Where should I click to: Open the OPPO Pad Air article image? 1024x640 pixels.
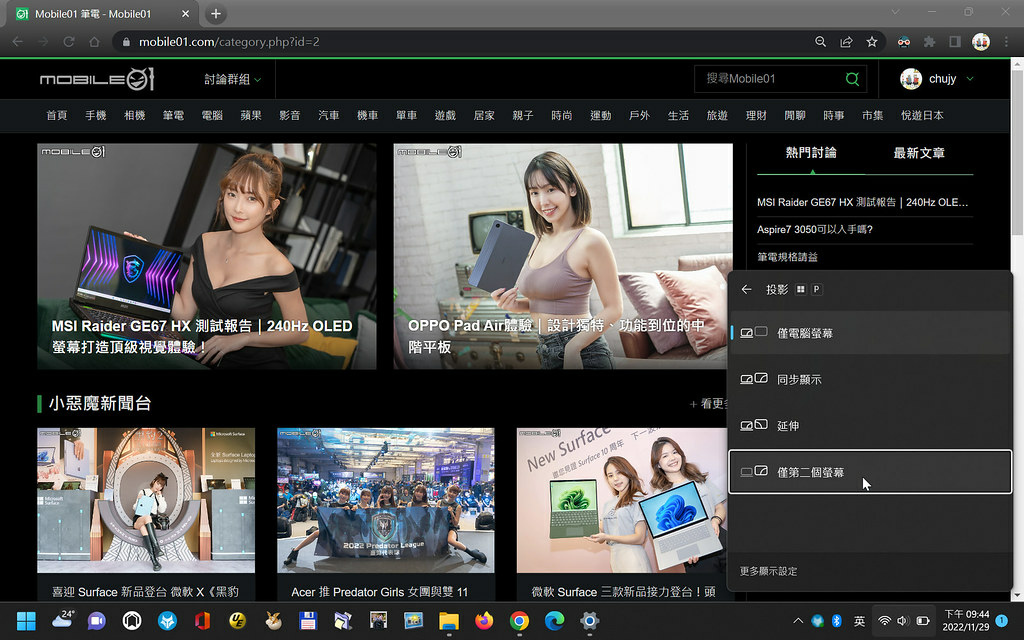[563, 257]
